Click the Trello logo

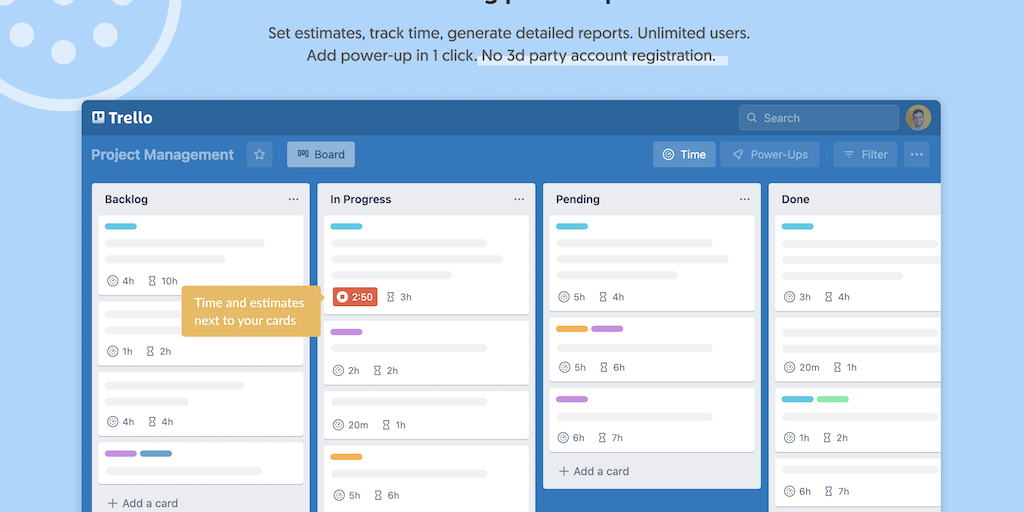(x=122, y=118)
